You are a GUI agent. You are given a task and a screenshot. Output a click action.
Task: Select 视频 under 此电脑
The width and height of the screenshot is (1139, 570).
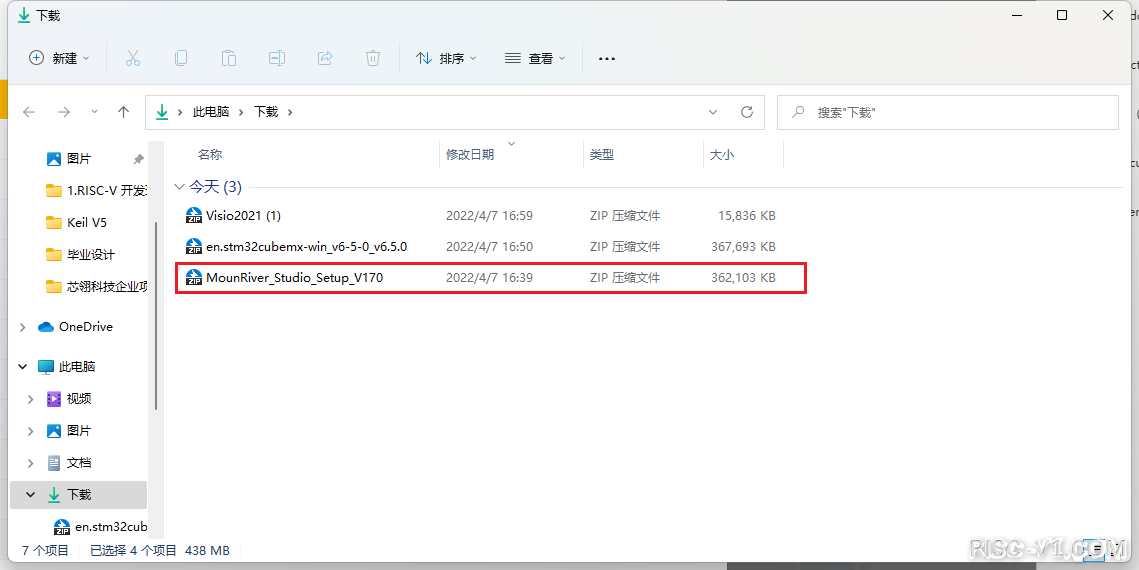tap(69, 399)
